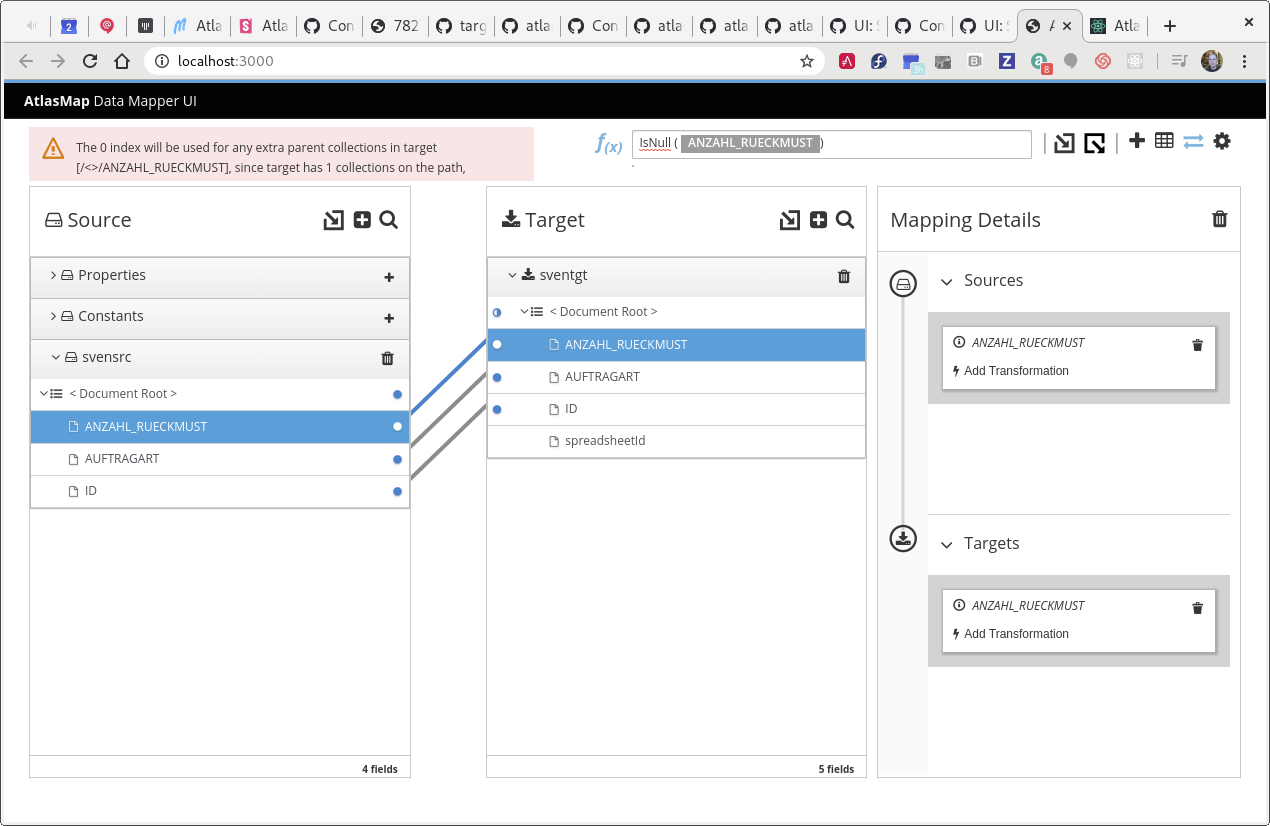Collapse the Sources section in Mapping Details

[x=947, y=281]
